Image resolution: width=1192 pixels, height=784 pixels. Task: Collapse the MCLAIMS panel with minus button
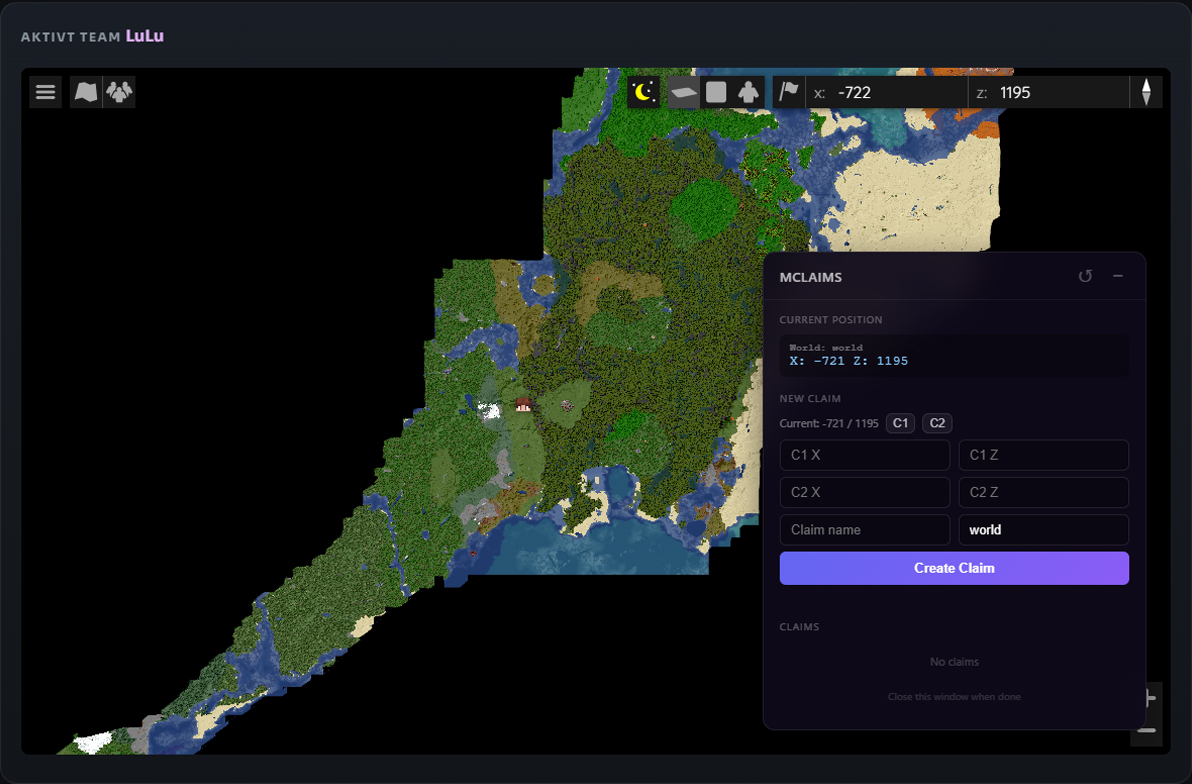coord(1118,276)
